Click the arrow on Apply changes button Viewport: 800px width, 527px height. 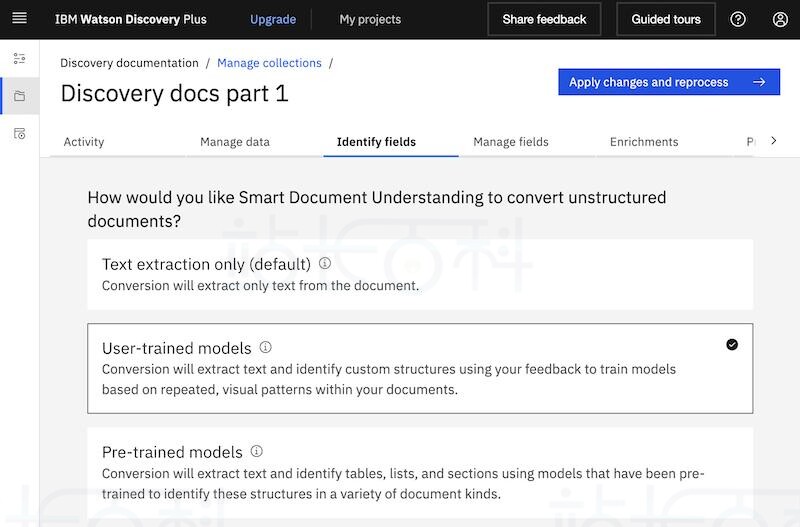pos(759,82)
